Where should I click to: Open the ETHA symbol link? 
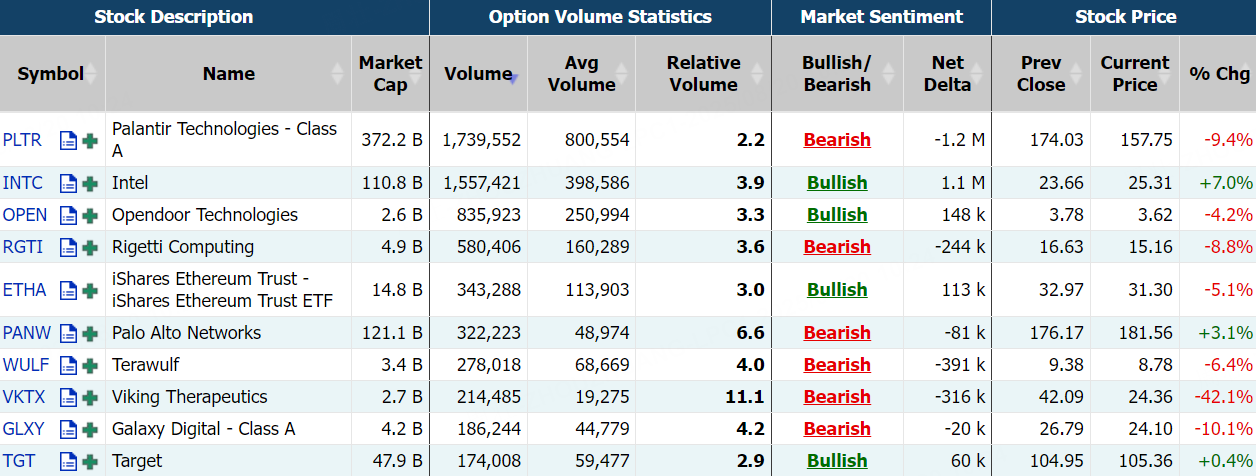click(24, 290)
